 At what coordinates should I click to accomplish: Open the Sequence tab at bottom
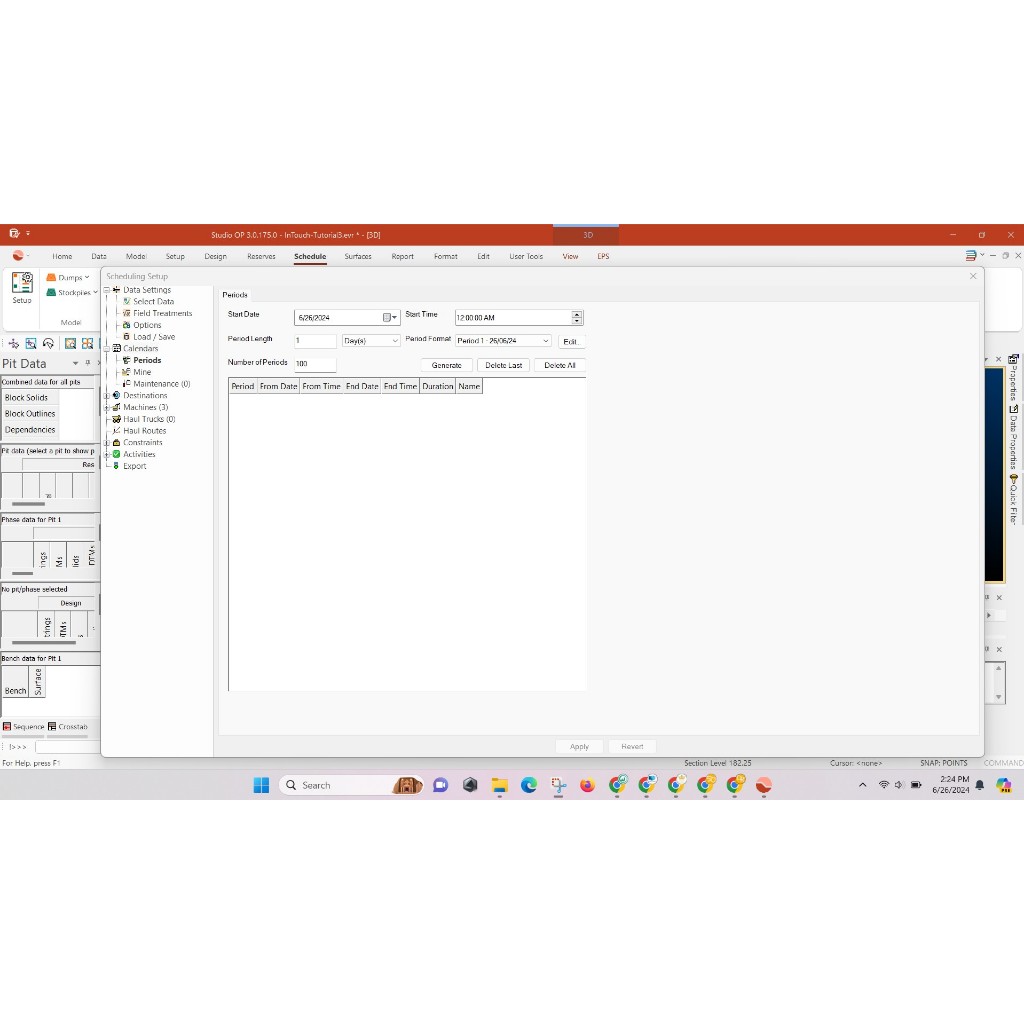[24, 727]
